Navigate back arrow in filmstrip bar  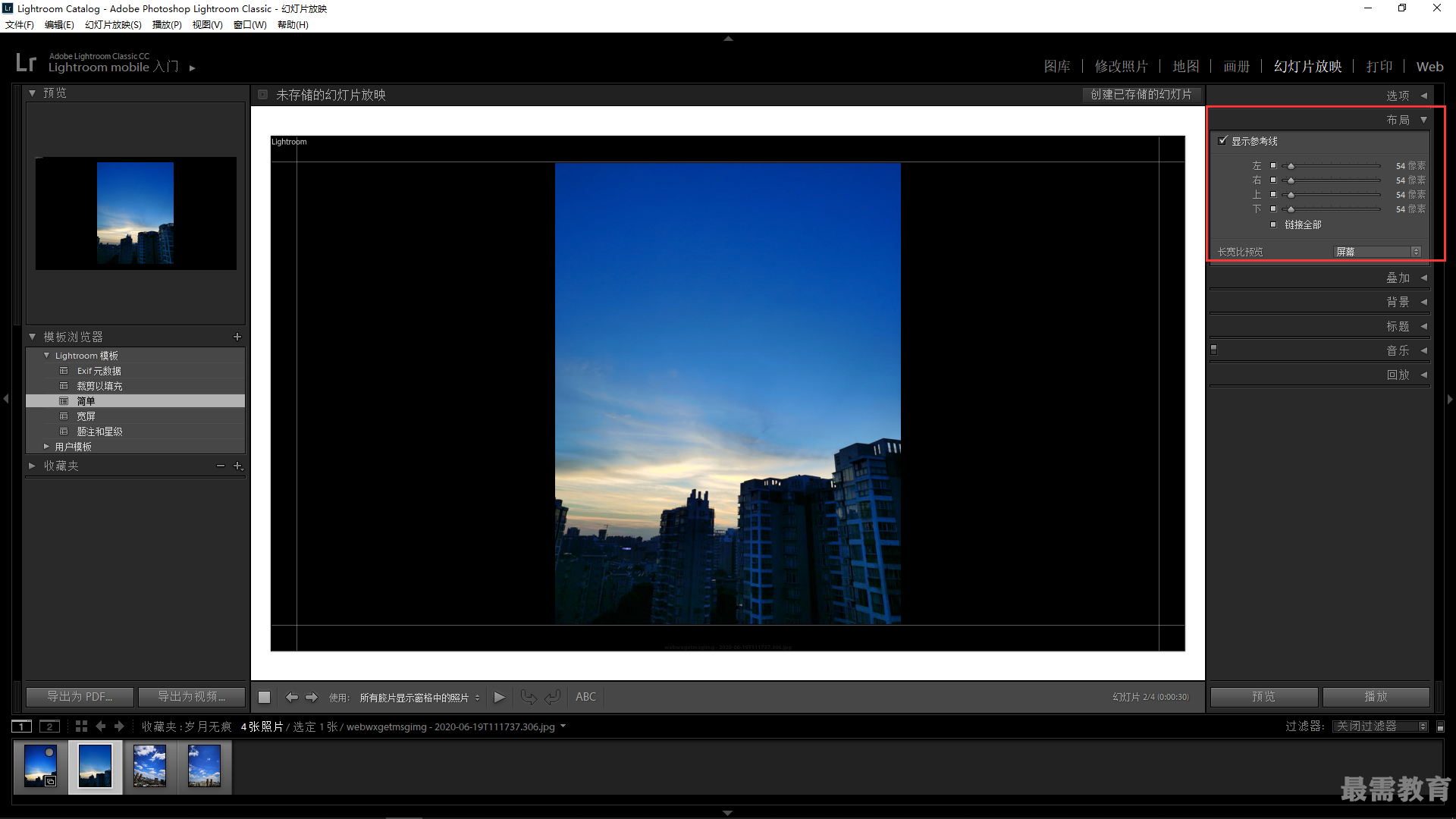click(x=101, y=726)
